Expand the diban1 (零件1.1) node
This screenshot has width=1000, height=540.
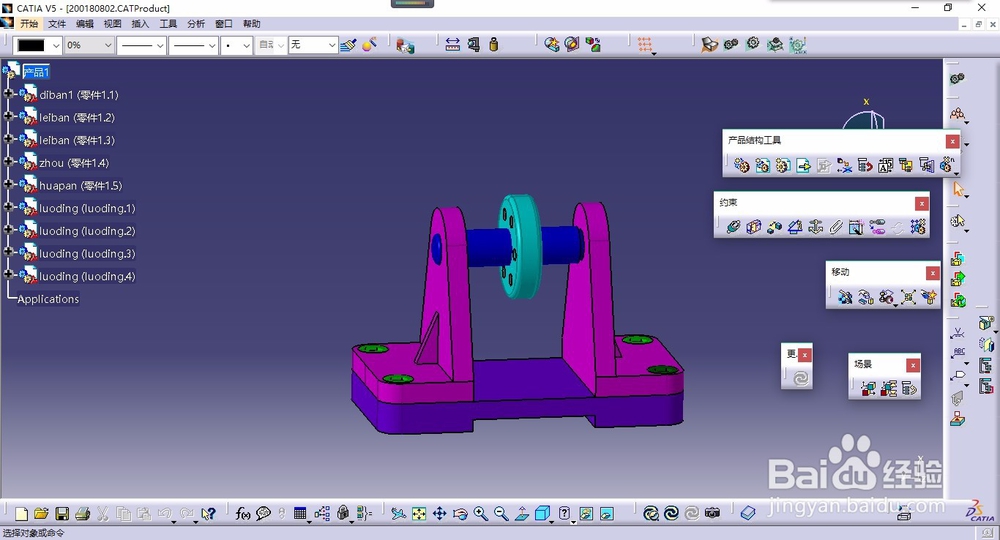pos(8,94)
